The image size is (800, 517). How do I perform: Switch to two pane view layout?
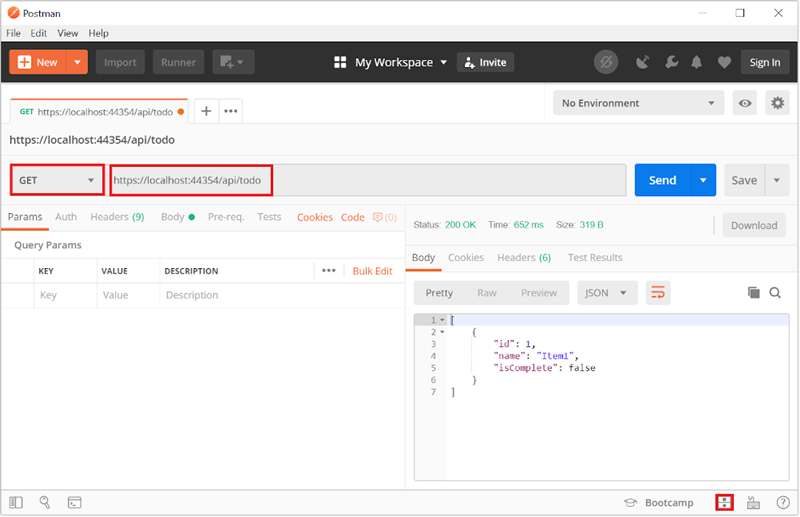(724, 502)
